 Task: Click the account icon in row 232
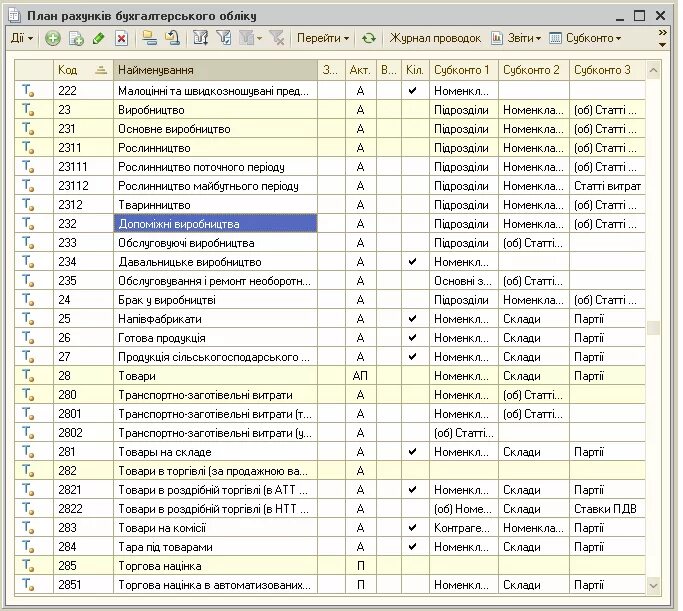pyautogui.click(x=29, y=224)
